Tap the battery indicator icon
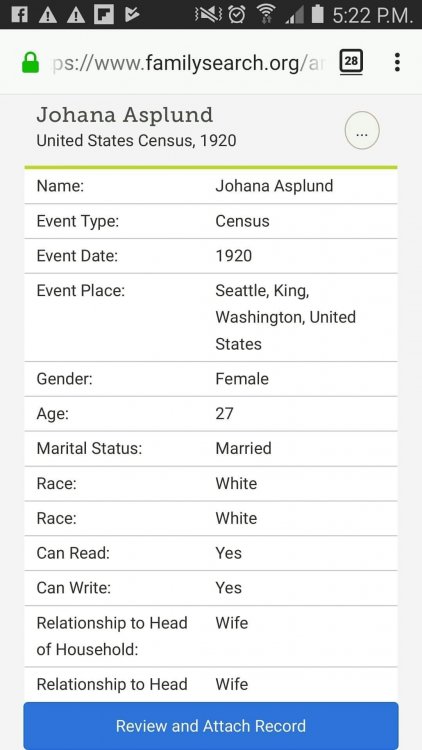422x750 pixels. tap(317, 14)
